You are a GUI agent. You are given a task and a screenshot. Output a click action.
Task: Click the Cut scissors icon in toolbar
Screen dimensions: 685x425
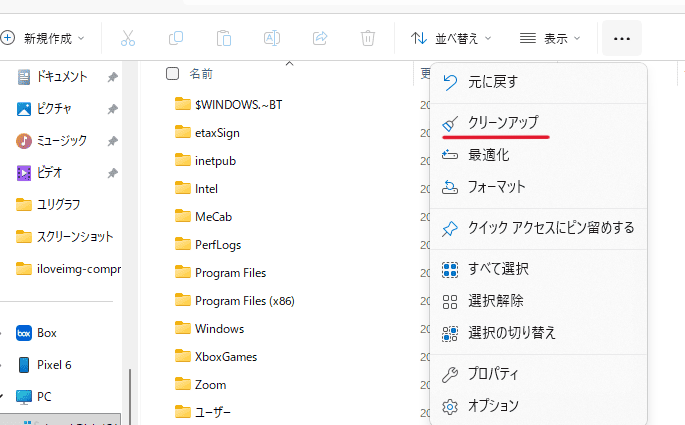pos(128,38)
